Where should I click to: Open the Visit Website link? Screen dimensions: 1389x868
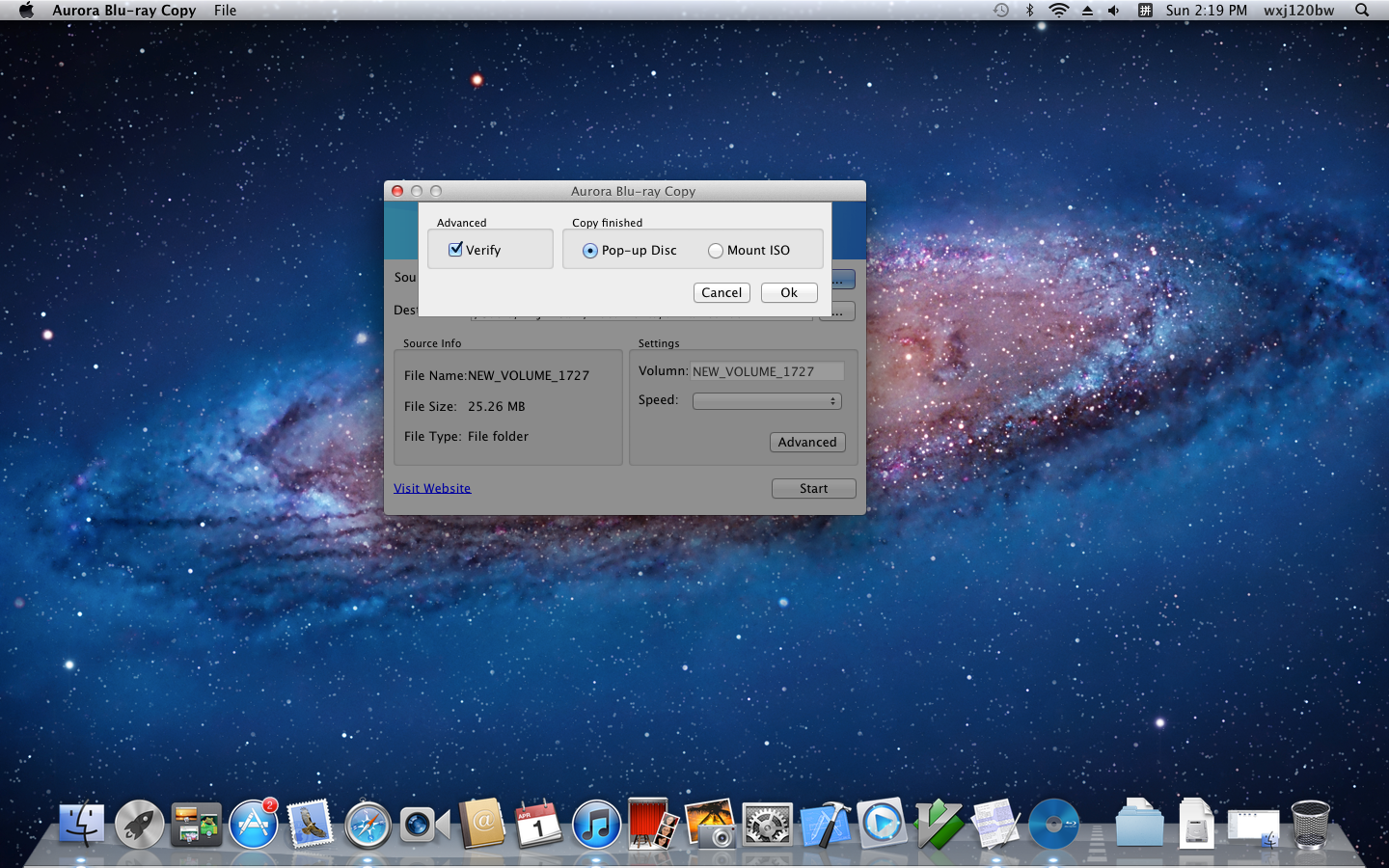click(432, 488)
